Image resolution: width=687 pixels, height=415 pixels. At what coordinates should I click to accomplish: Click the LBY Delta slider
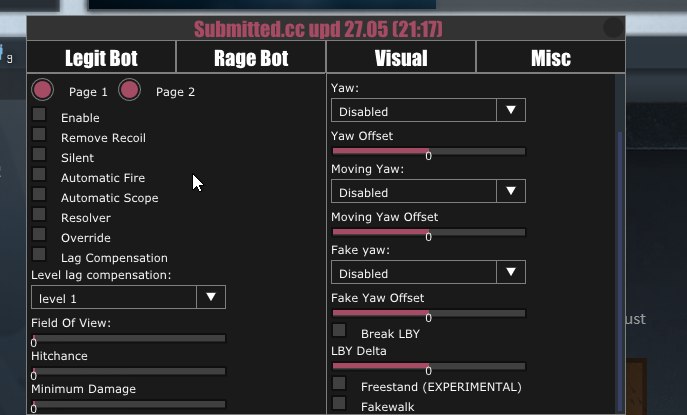(x=429, y=366)
